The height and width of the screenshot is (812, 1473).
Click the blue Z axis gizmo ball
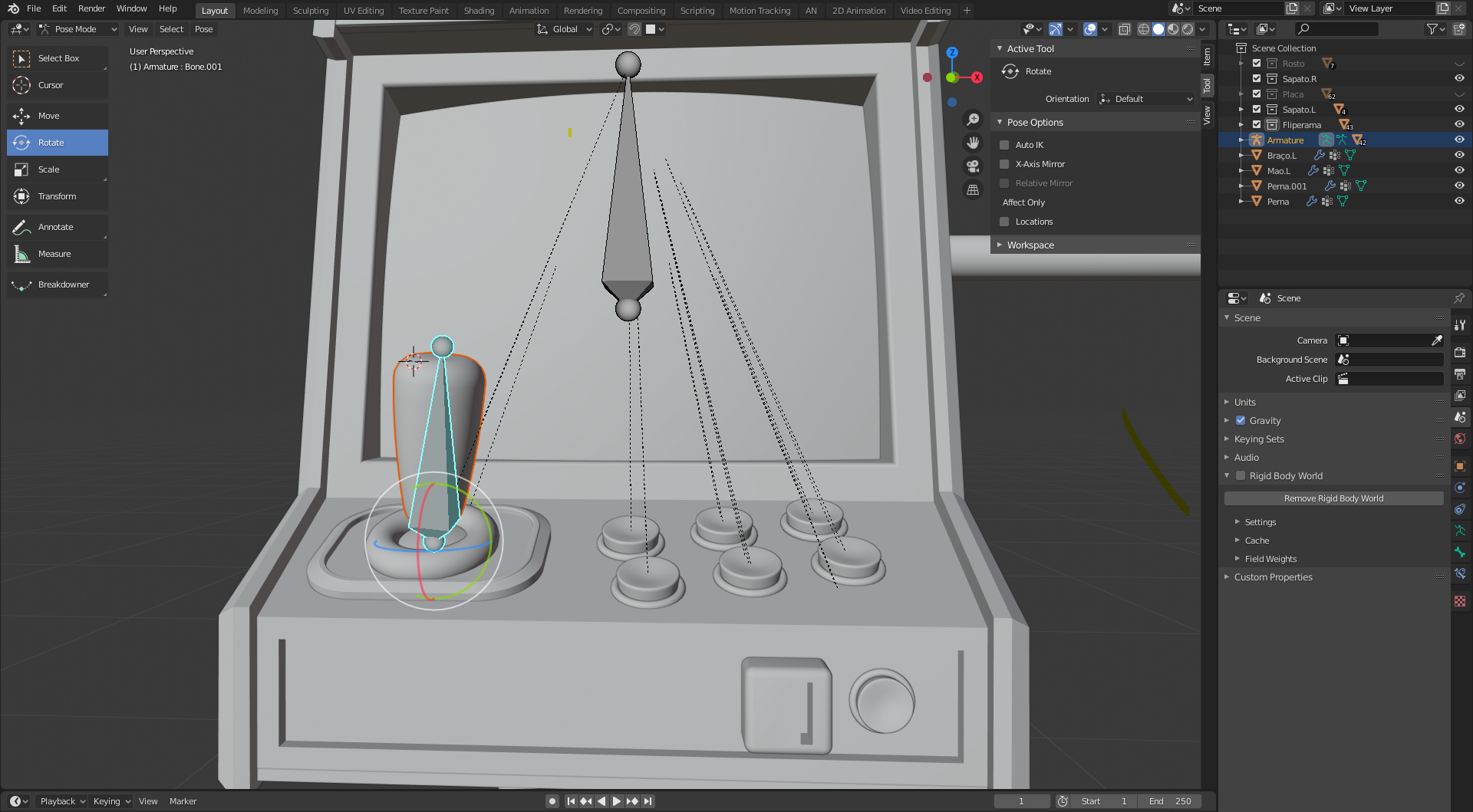pyautogui.click(x=952, y=53)
